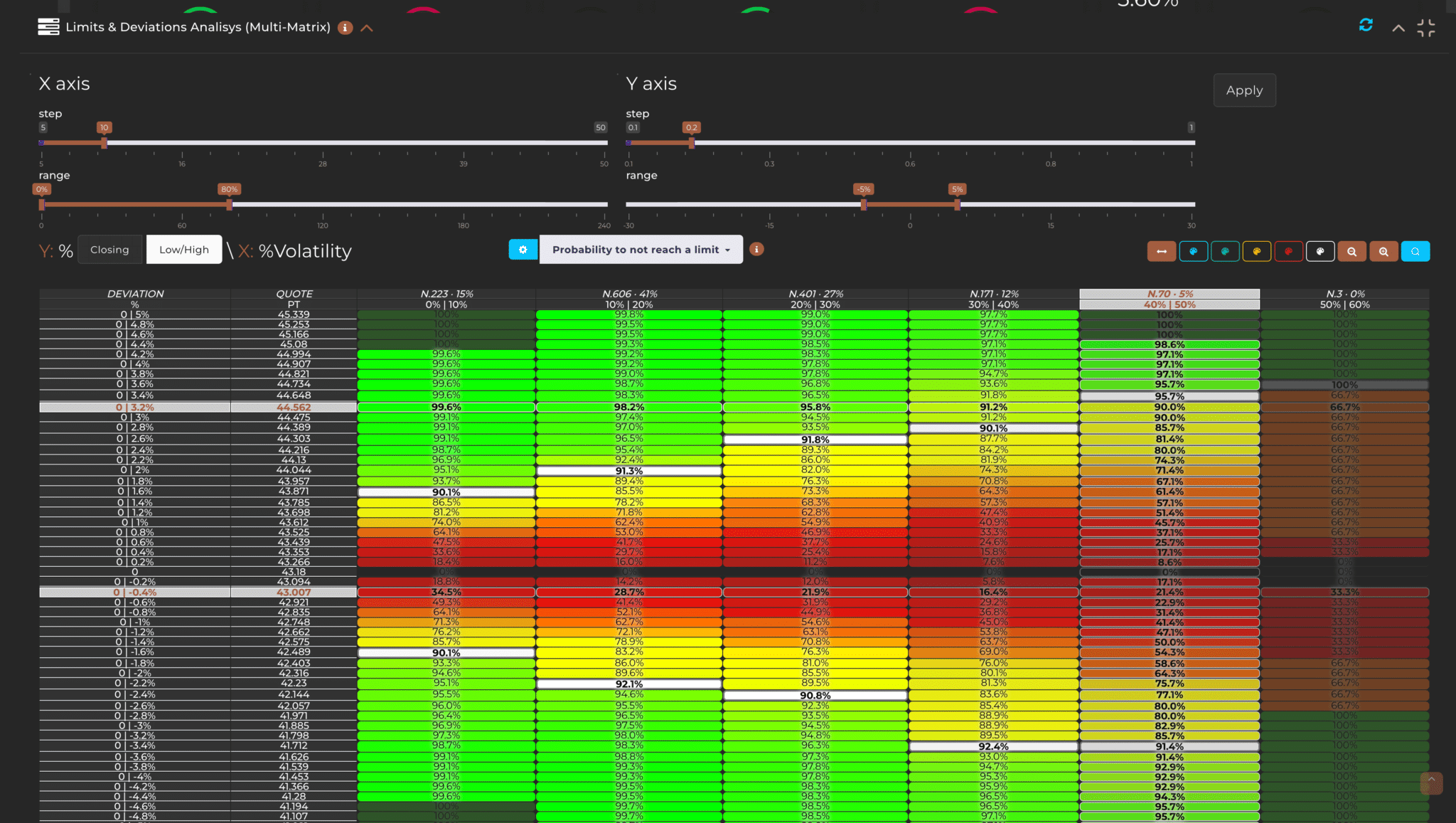
Task: Click the info icon beside the panel title
Action: point(345,28)
